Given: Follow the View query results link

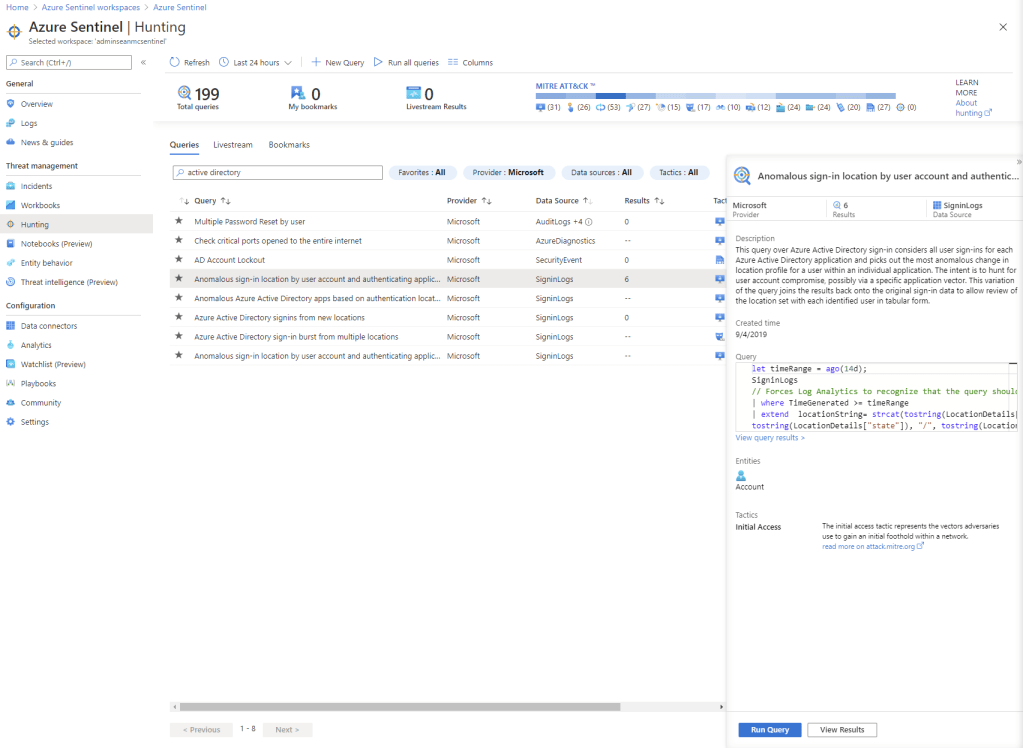Looking at the screenshot, I should (770, 438).
